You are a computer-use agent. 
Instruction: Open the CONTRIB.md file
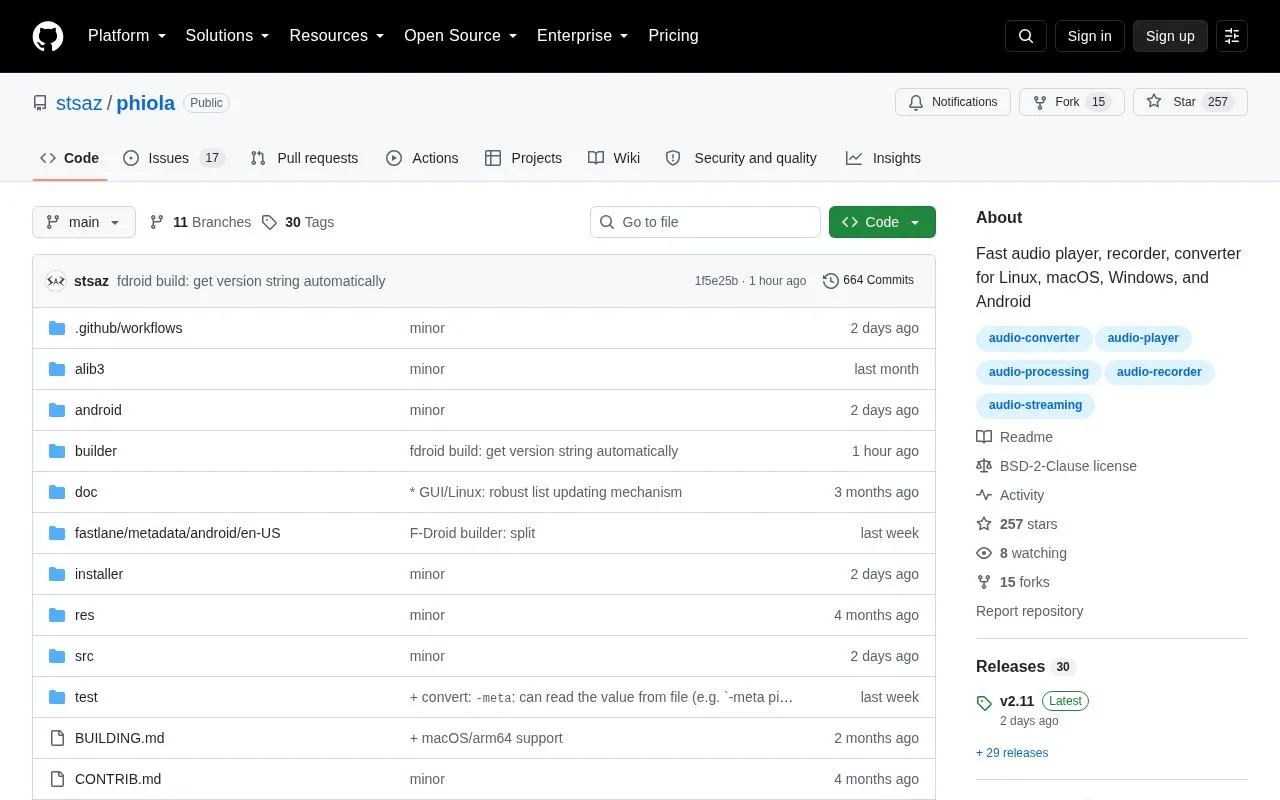118,779
